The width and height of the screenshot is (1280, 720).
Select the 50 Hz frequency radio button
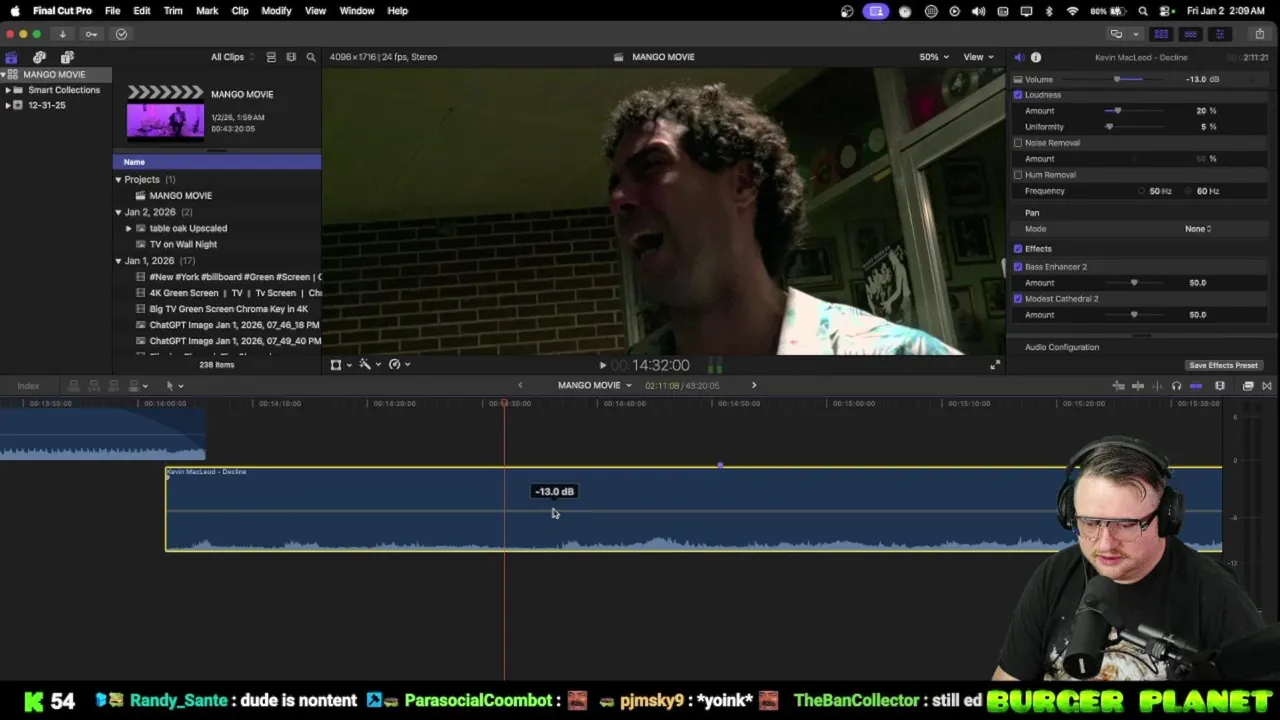coord(1142,191)
